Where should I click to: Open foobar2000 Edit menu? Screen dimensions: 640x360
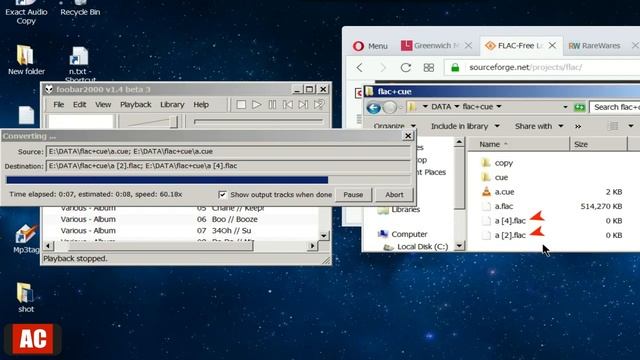[79, 105]
